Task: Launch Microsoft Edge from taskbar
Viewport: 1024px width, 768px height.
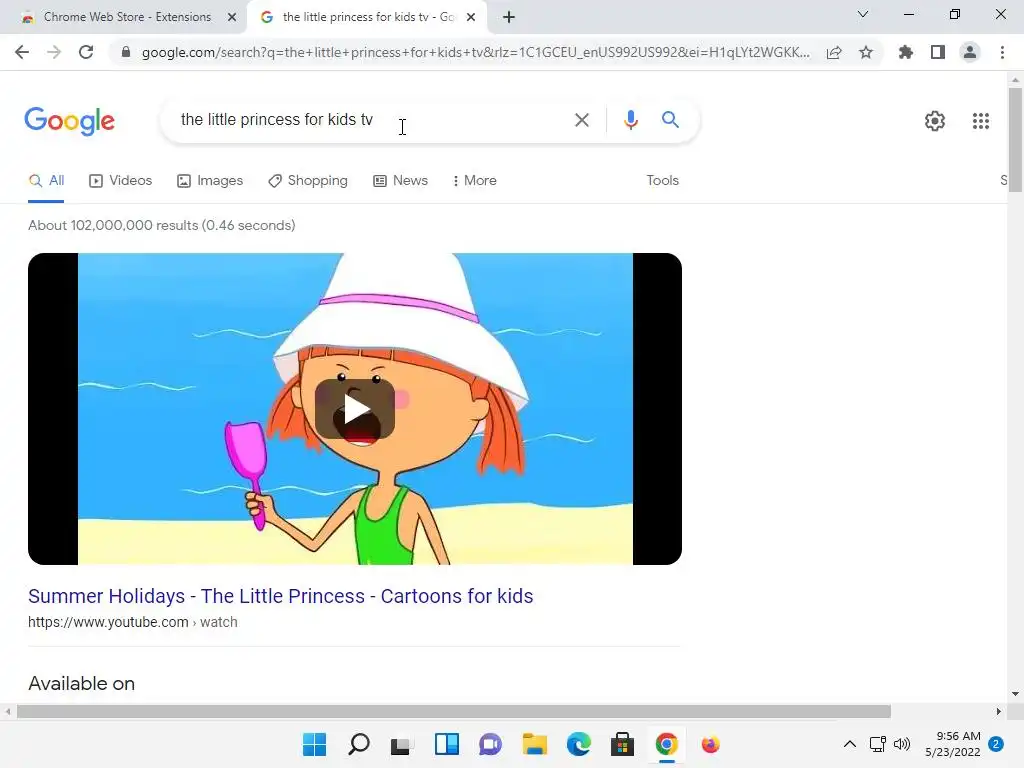Action: pos(579,744)
